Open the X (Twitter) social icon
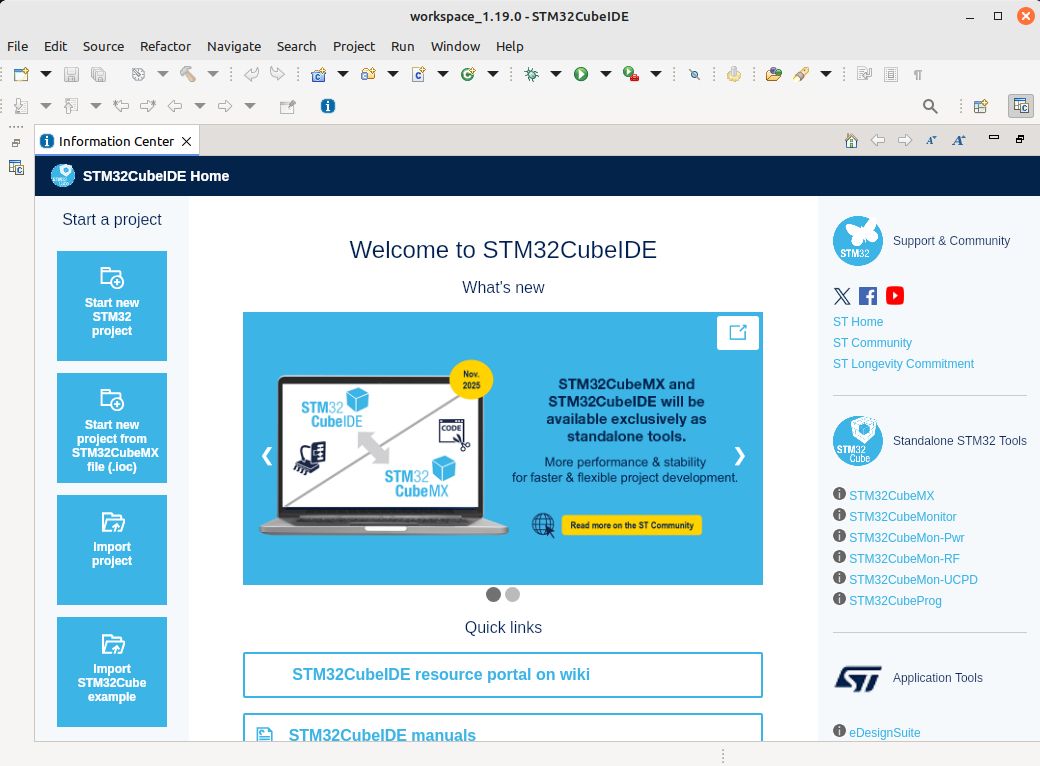 click(x=842, y=296)
